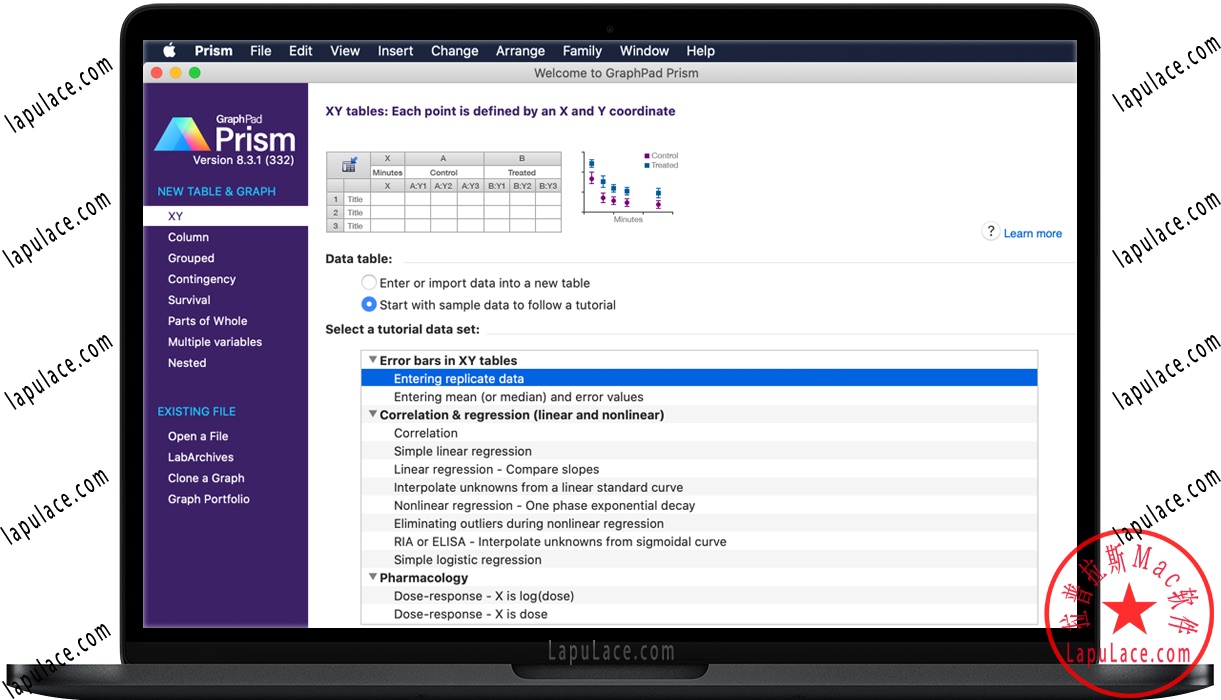Click the Learn more question mark icon
Screen dimensions: 1221x700
pyautogui.click(x=990, y=232)
